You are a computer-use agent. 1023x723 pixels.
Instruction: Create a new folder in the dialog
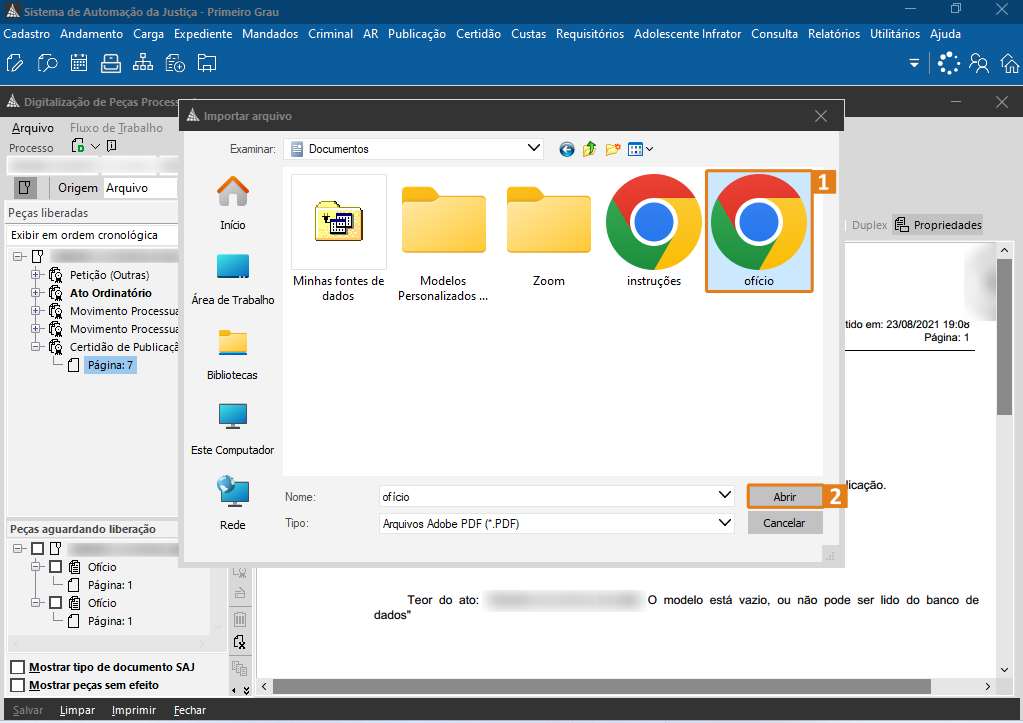pos(613,149)
